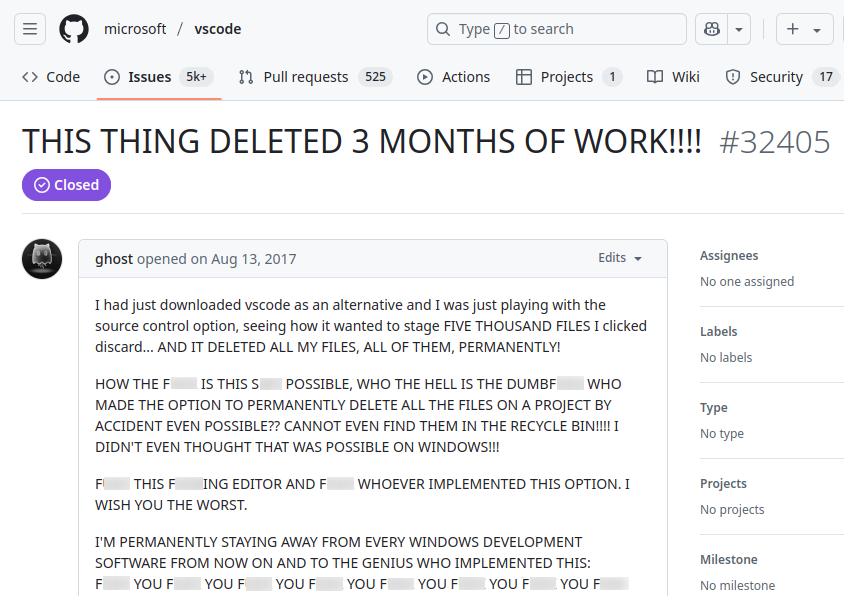Image resolution: width=844 pixels, height=596 pixels.
Task: Go to the Actions tab
Action: pyautogui.click(x=453, y=77)
